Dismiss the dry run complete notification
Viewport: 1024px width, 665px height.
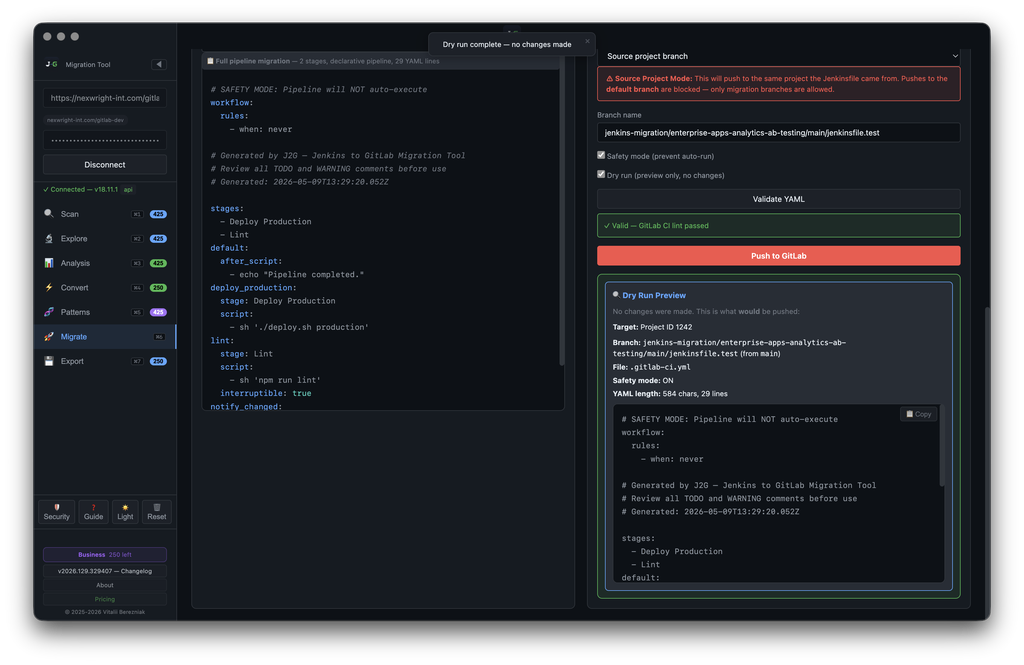click(x=587, y=41)
